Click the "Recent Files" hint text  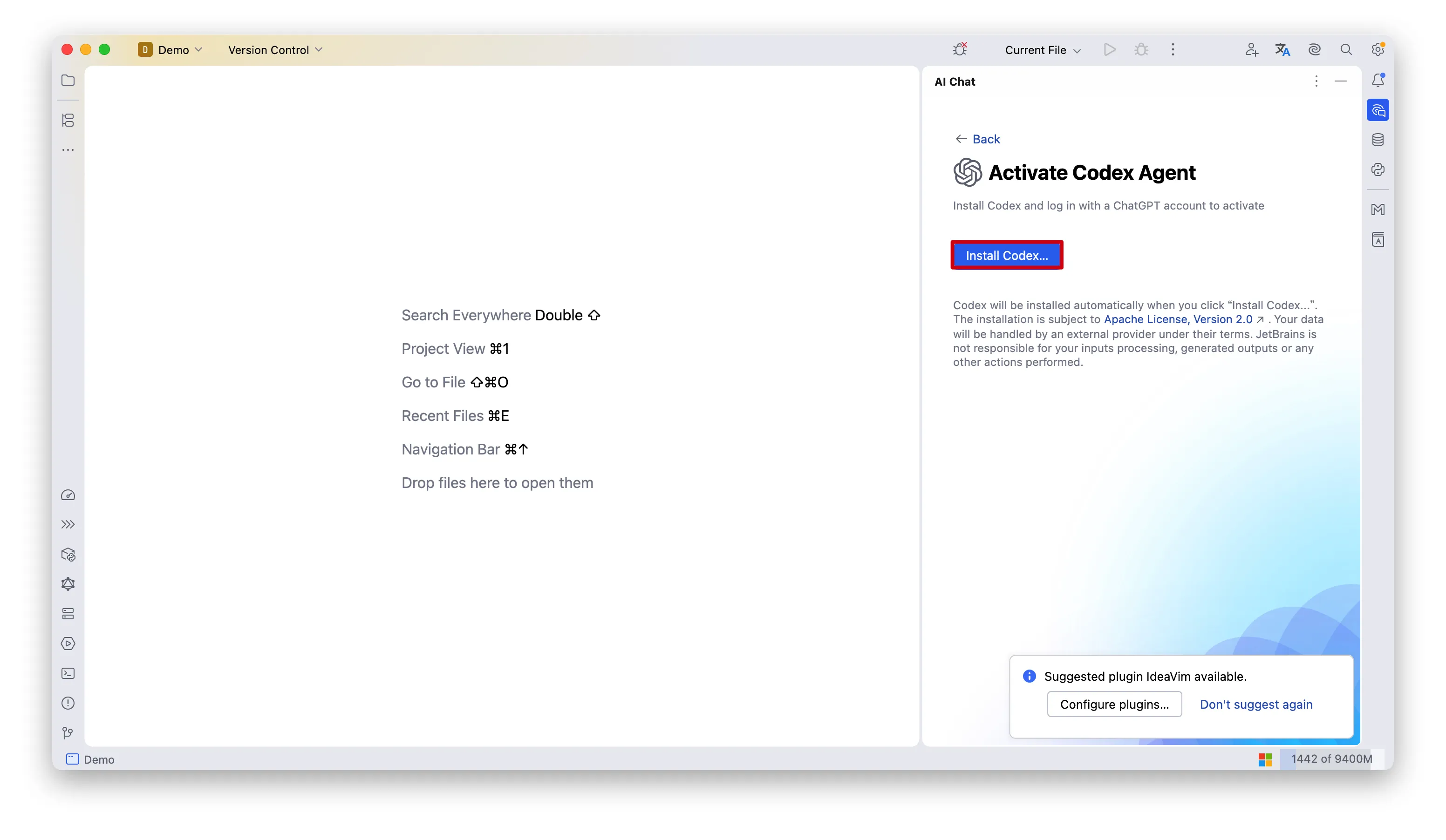pyautogui.click(x=443, y=416)
